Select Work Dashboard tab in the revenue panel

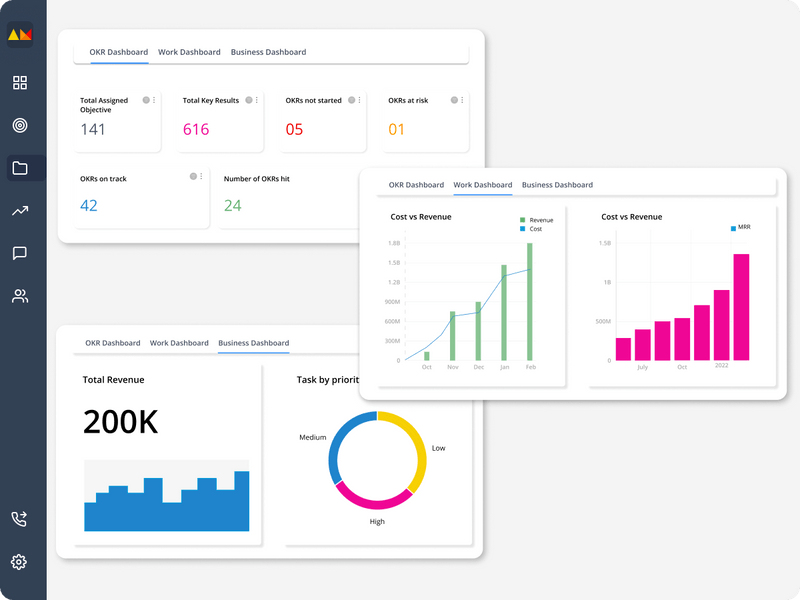[x=179, y=343]
